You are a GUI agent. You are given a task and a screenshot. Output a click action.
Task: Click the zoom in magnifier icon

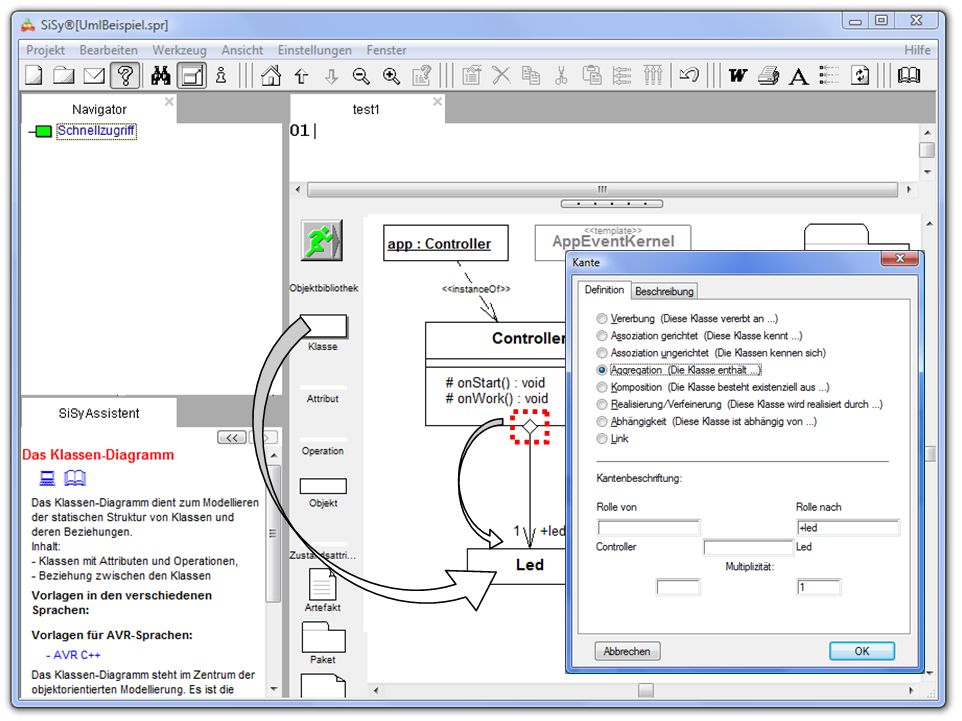point(391,75)
